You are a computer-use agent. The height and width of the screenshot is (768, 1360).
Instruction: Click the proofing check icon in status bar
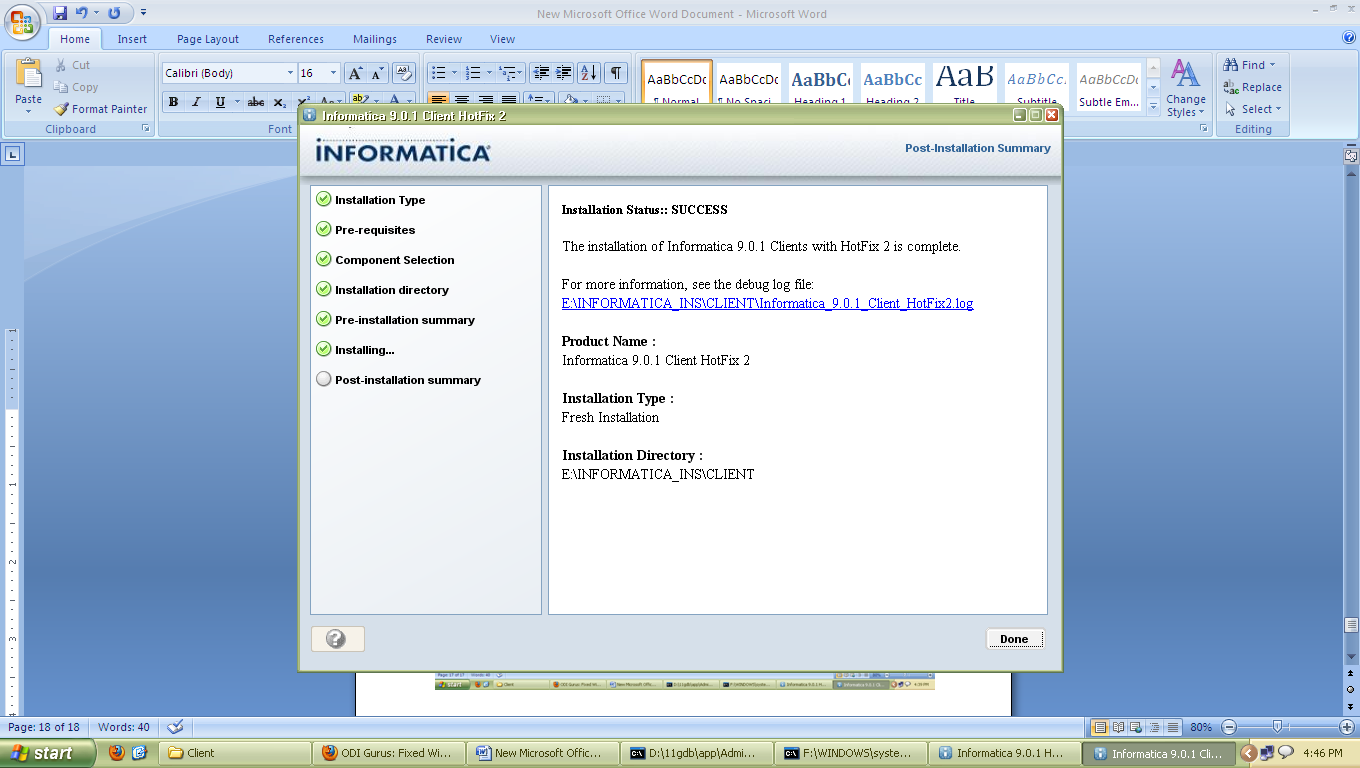coord(175,727)
